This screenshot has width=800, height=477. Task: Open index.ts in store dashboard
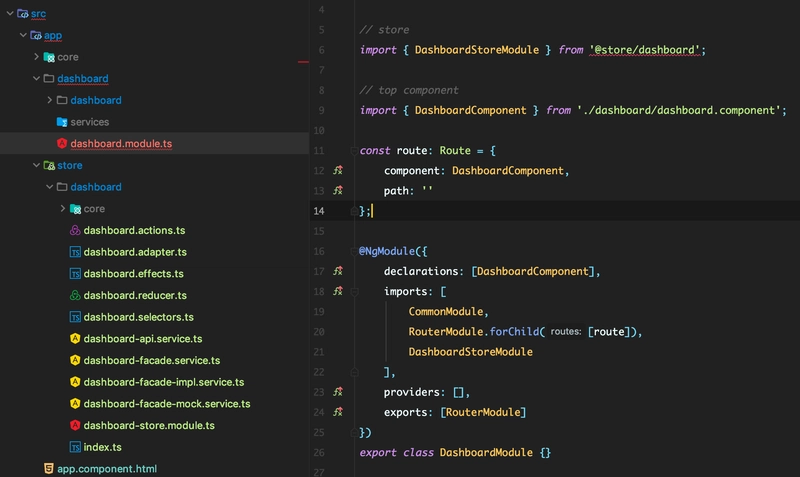tap(103, 447)
